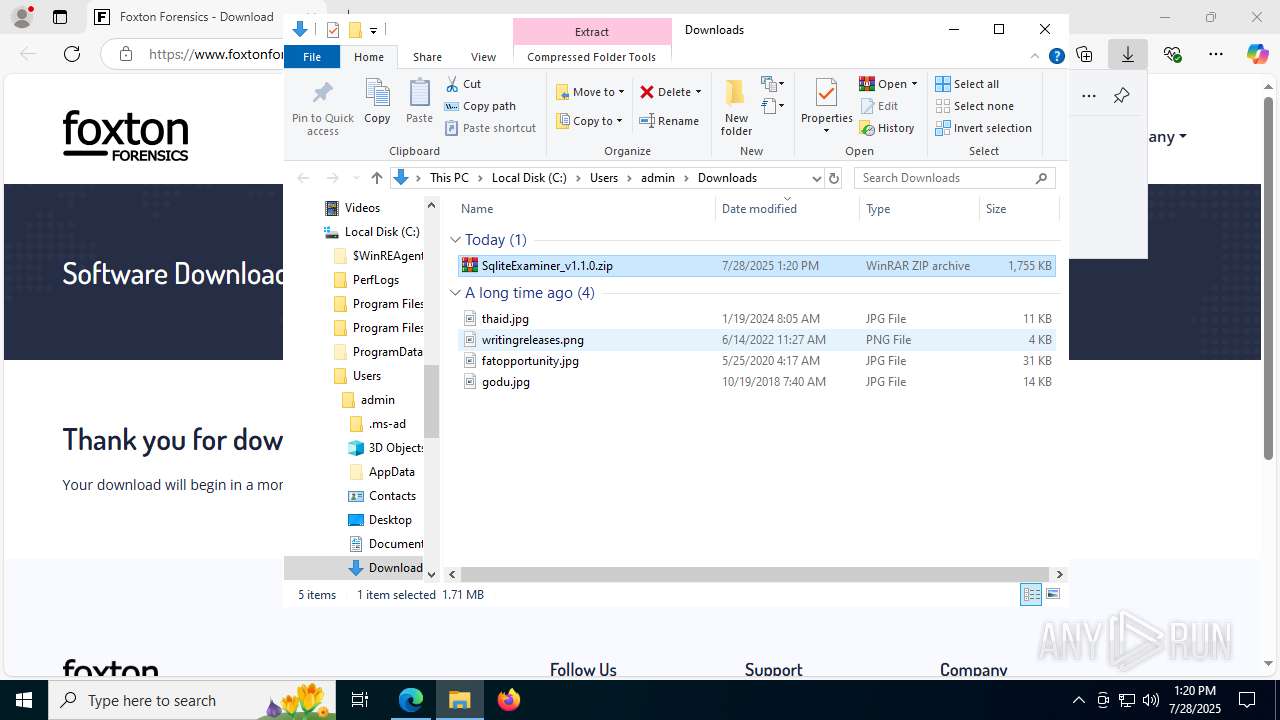Open Task View on taskbar
The height and width of the screenshot is (720, 1280).
click(360, 700)
